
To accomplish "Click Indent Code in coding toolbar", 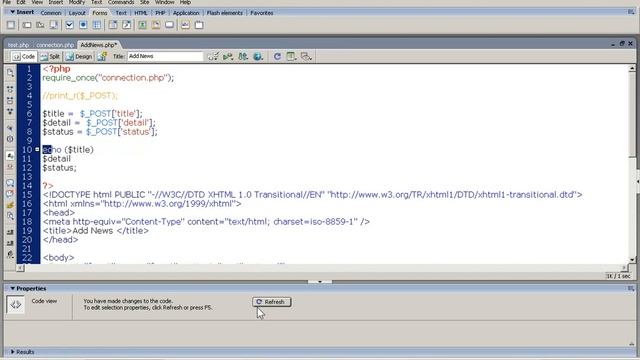I will 10,232.
